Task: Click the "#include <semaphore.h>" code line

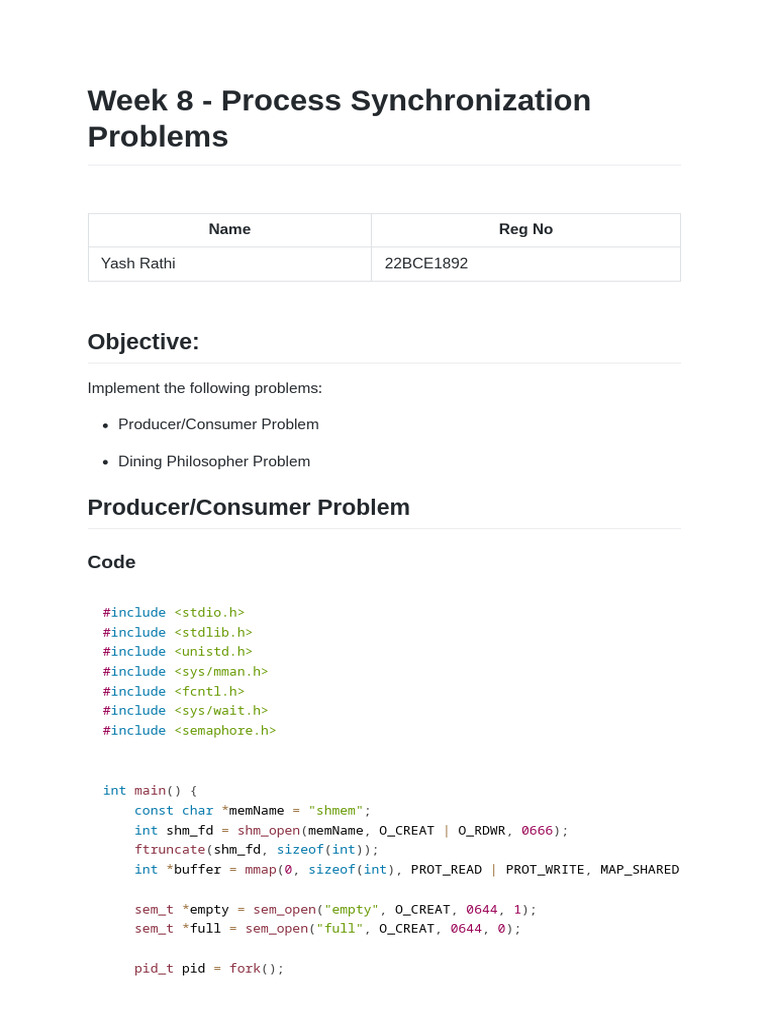Action: pyautogui.click(x=189, y=730)
